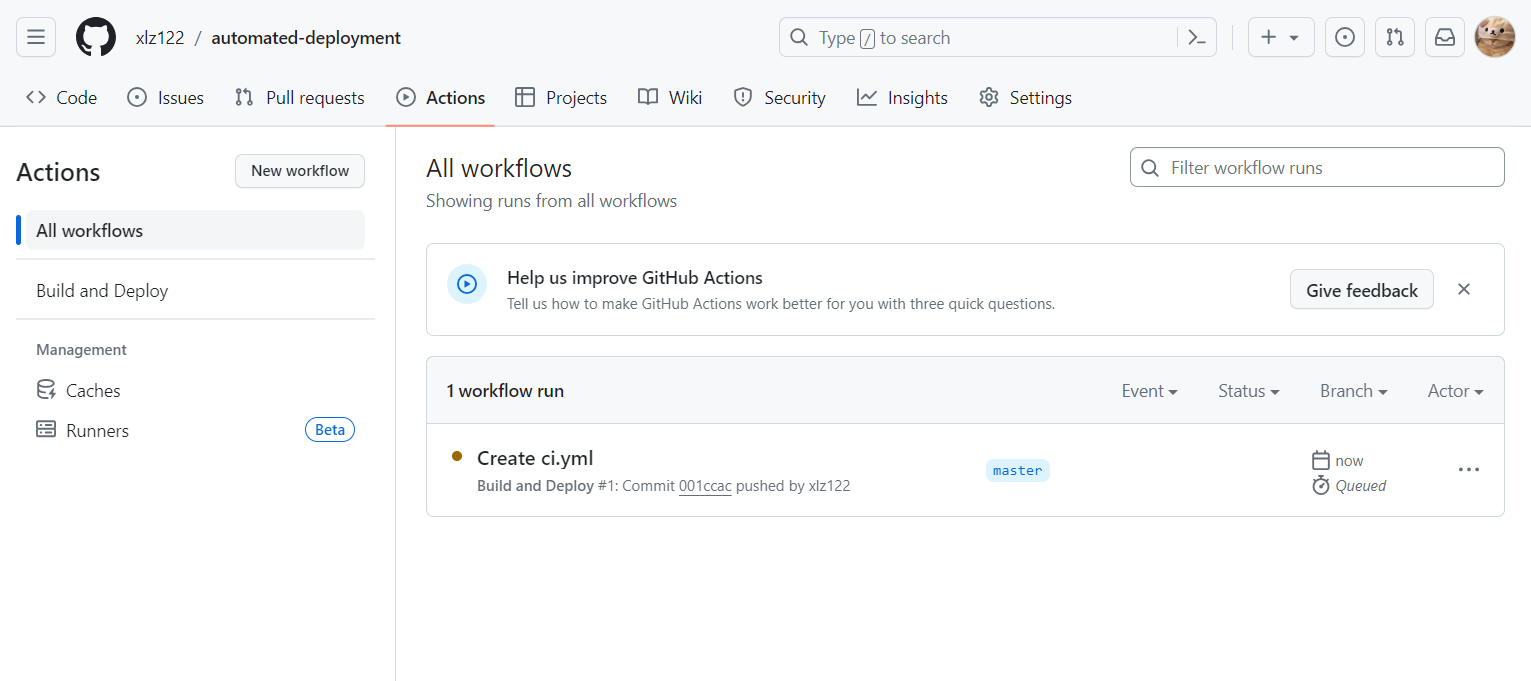Click the play icon in feedback banner
The height and width of the screenshot is (681, 1531).
click(467, 284)
